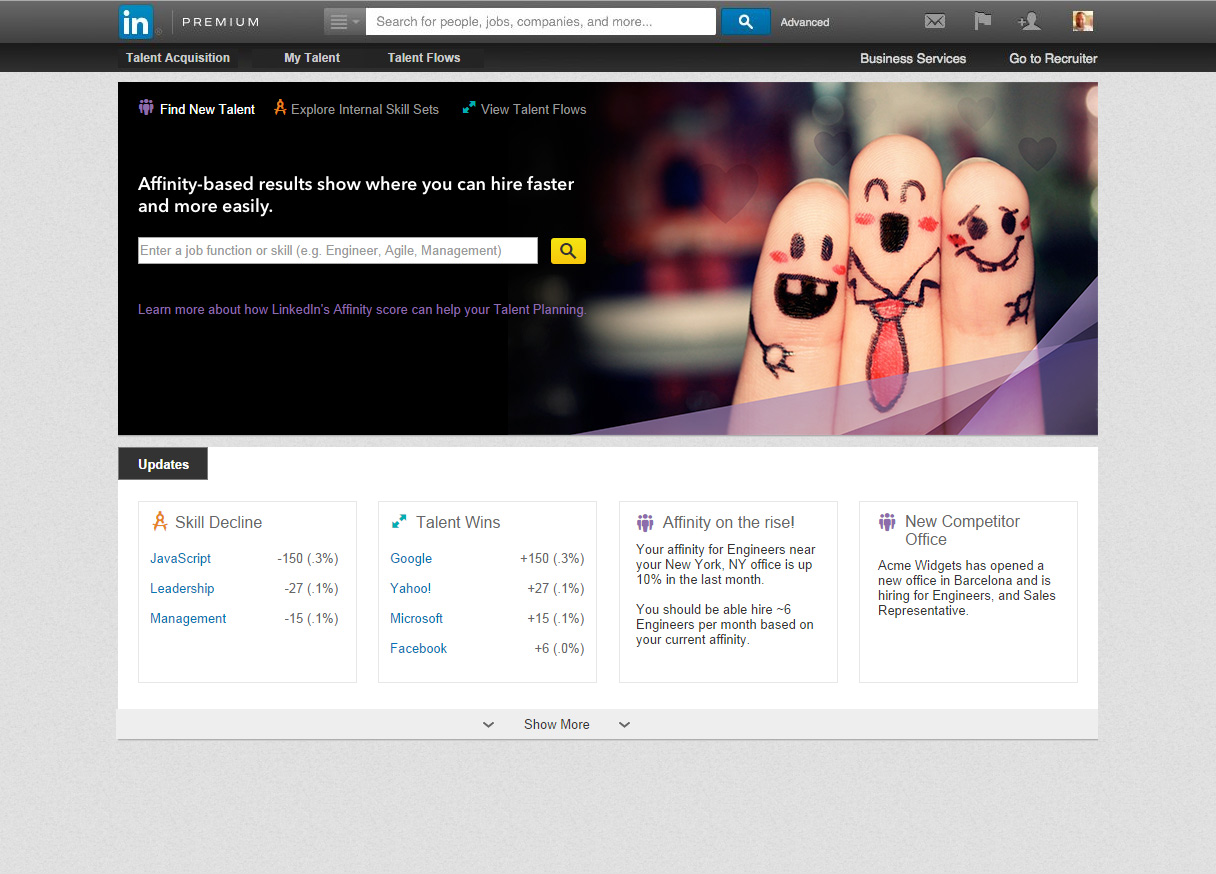Click the Talent Wins arrows icon
The image size is (1216, 874).
[399, 522]
